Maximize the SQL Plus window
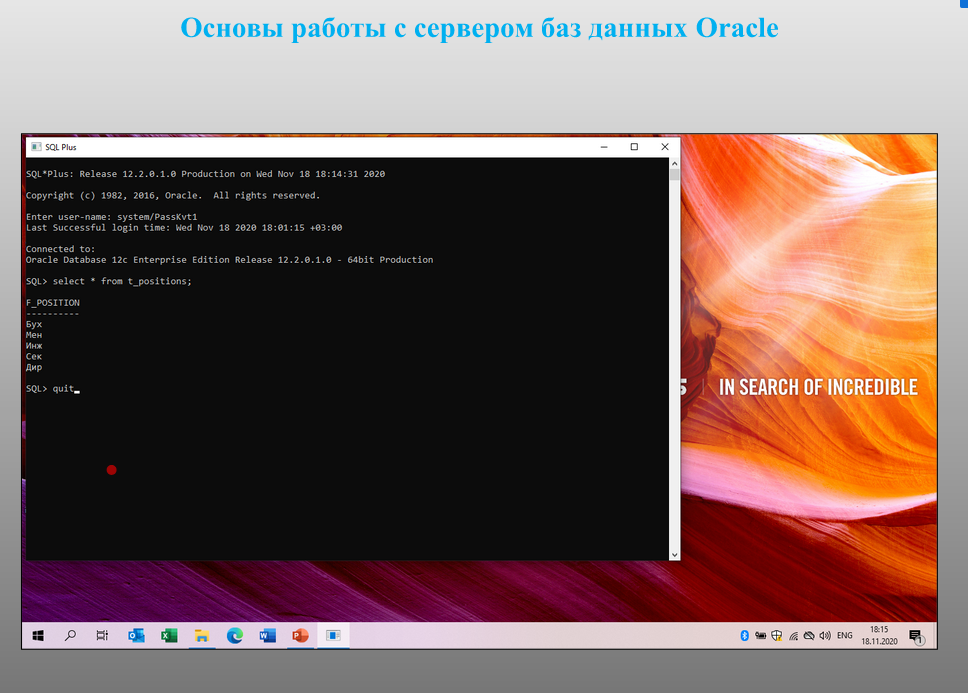 [634, 147]
